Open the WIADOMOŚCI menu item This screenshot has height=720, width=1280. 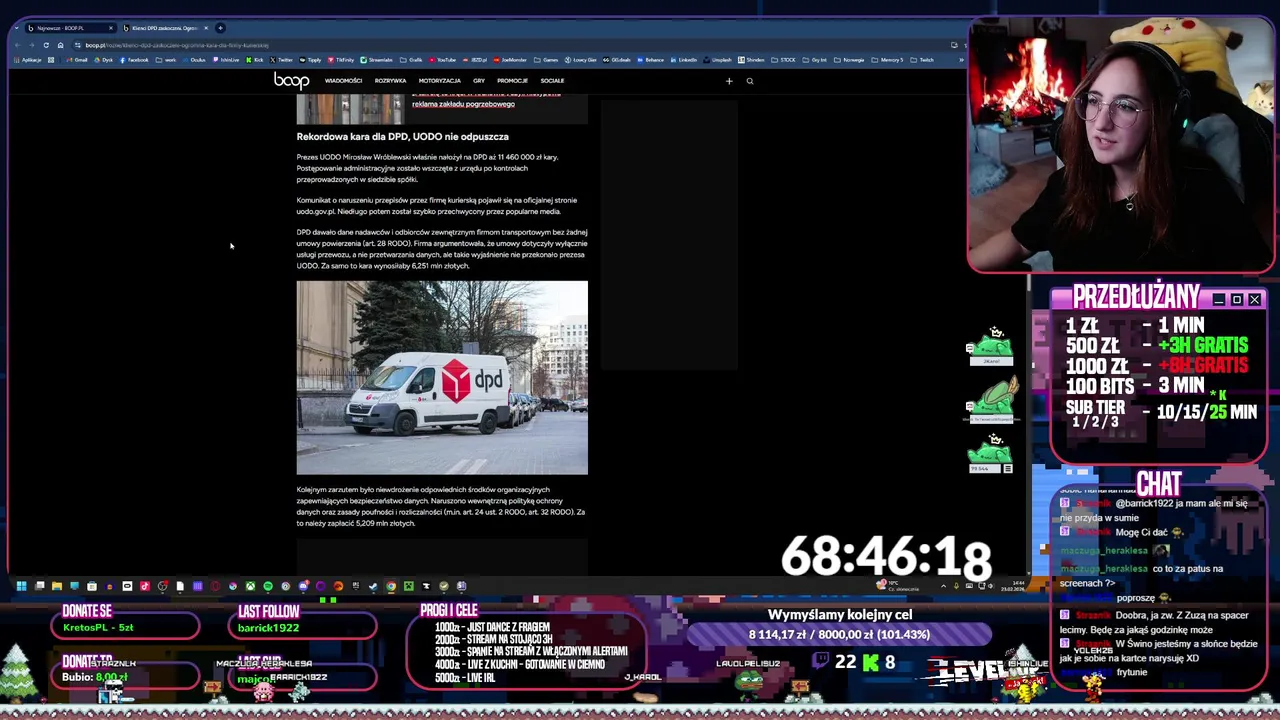(343, 81)
